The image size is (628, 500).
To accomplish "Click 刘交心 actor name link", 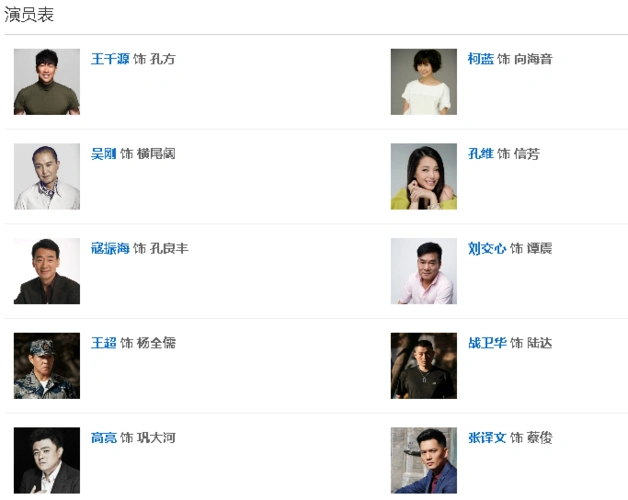I will 487,248.
